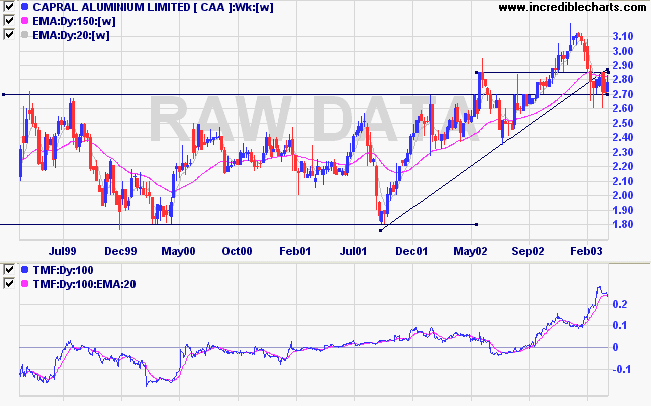Screen dimensions: 651x406
Task: Select 2.85 resistance line left end handle
Action: click(x=477, y=73)
